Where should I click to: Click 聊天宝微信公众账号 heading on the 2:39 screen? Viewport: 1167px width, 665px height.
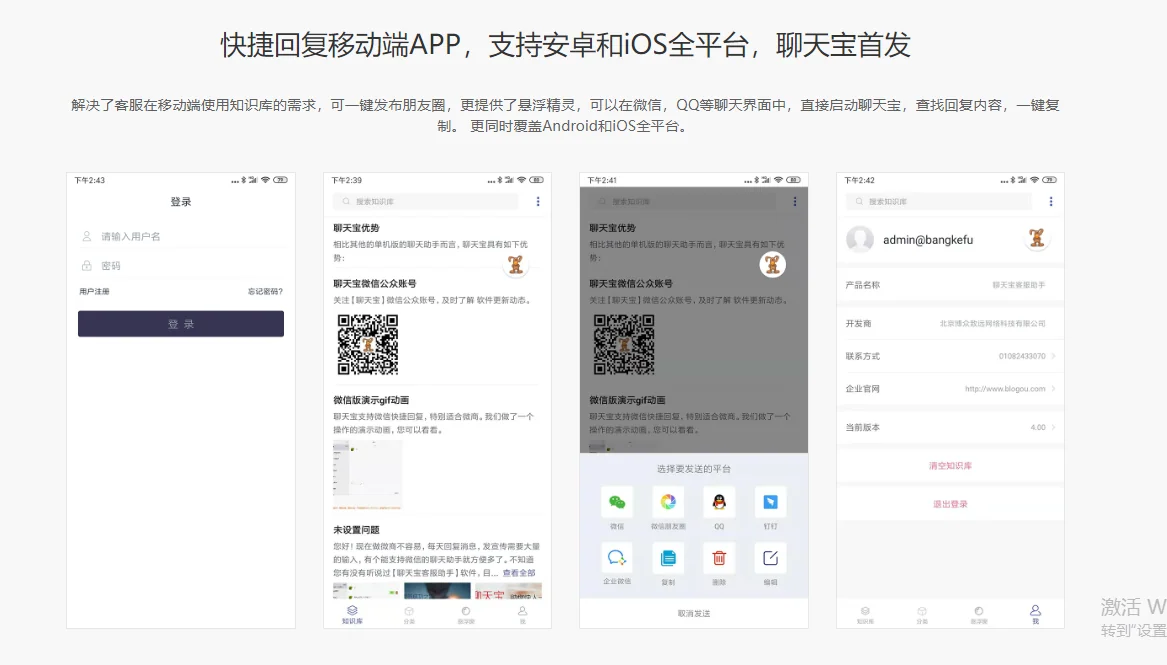click(374, 283)
